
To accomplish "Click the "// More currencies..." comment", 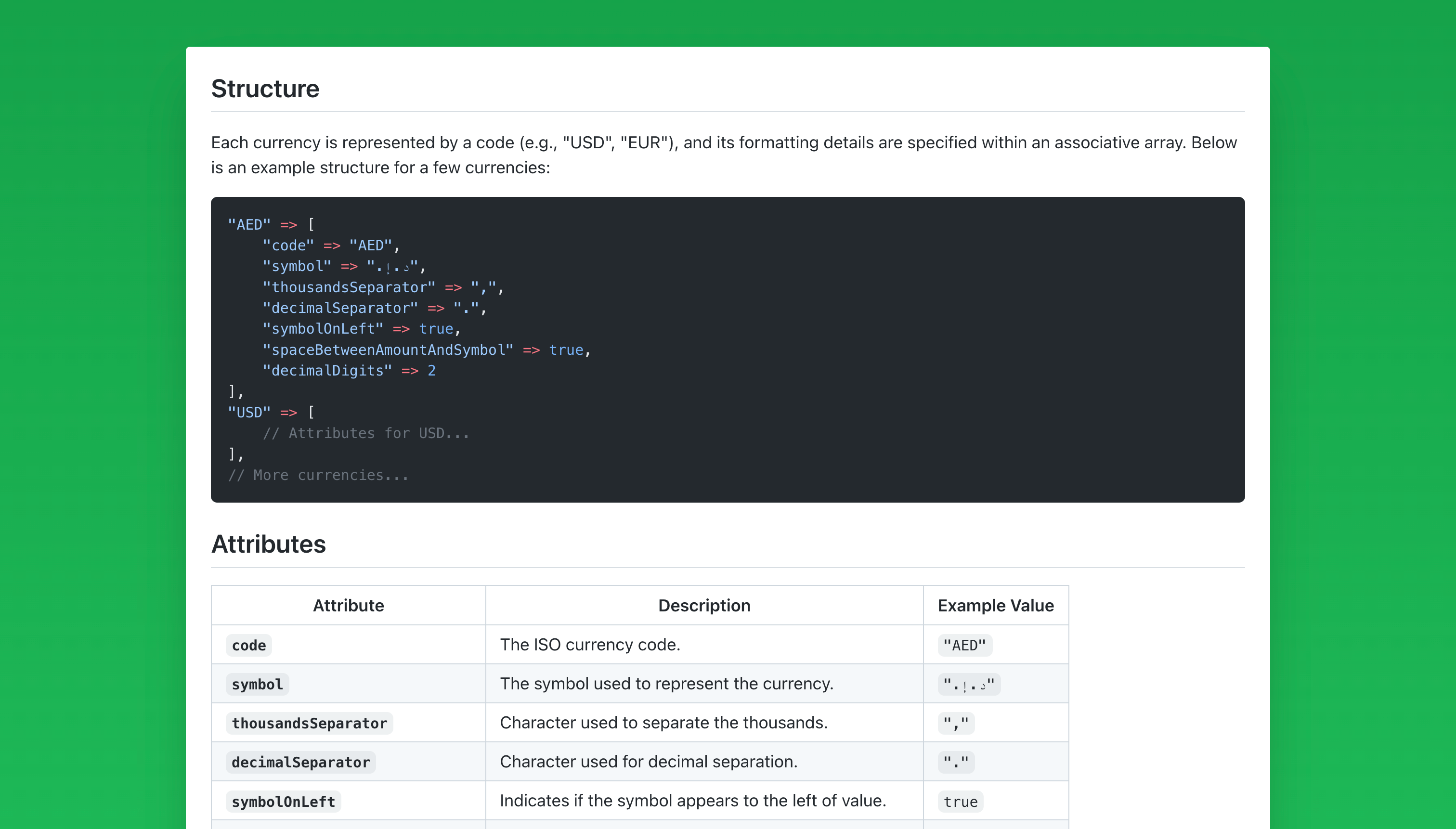I will click(x=318, y=475).
